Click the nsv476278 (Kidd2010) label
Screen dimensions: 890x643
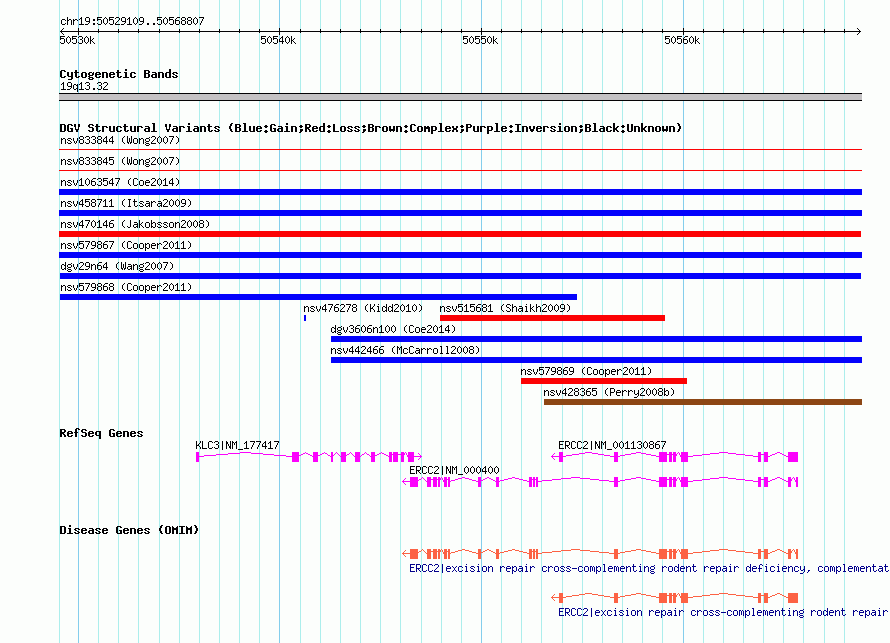point(363,308)
